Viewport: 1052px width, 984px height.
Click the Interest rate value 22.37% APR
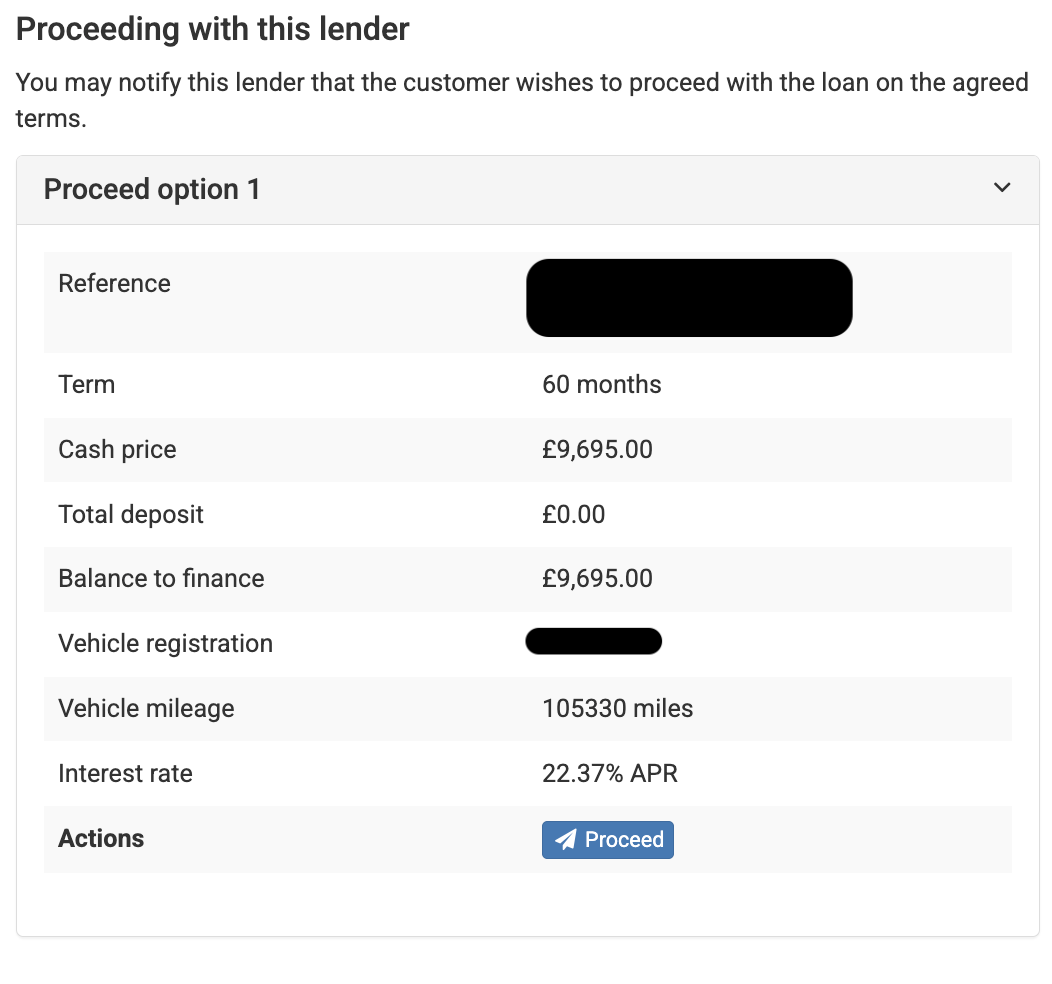pos(609,773)
